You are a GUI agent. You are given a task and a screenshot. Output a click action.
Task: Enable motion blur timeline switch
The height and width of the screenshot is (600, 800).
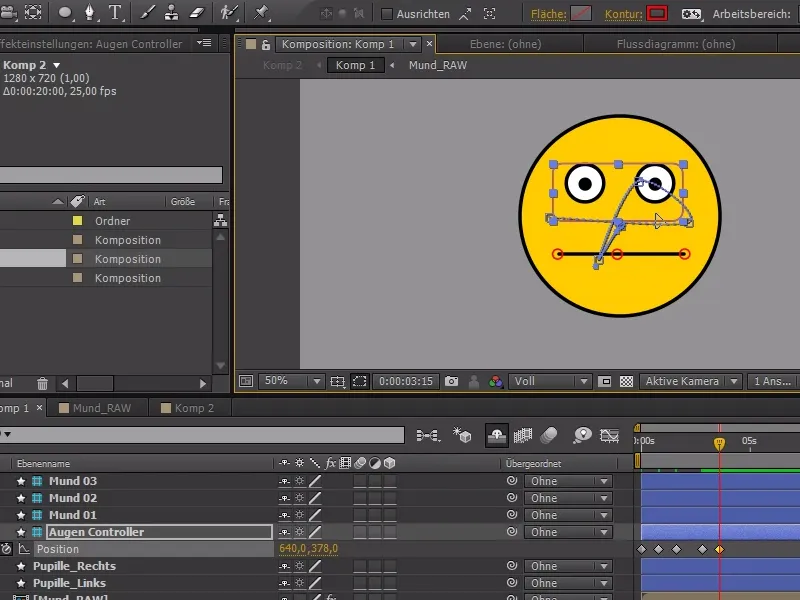[x=549, y=435]
